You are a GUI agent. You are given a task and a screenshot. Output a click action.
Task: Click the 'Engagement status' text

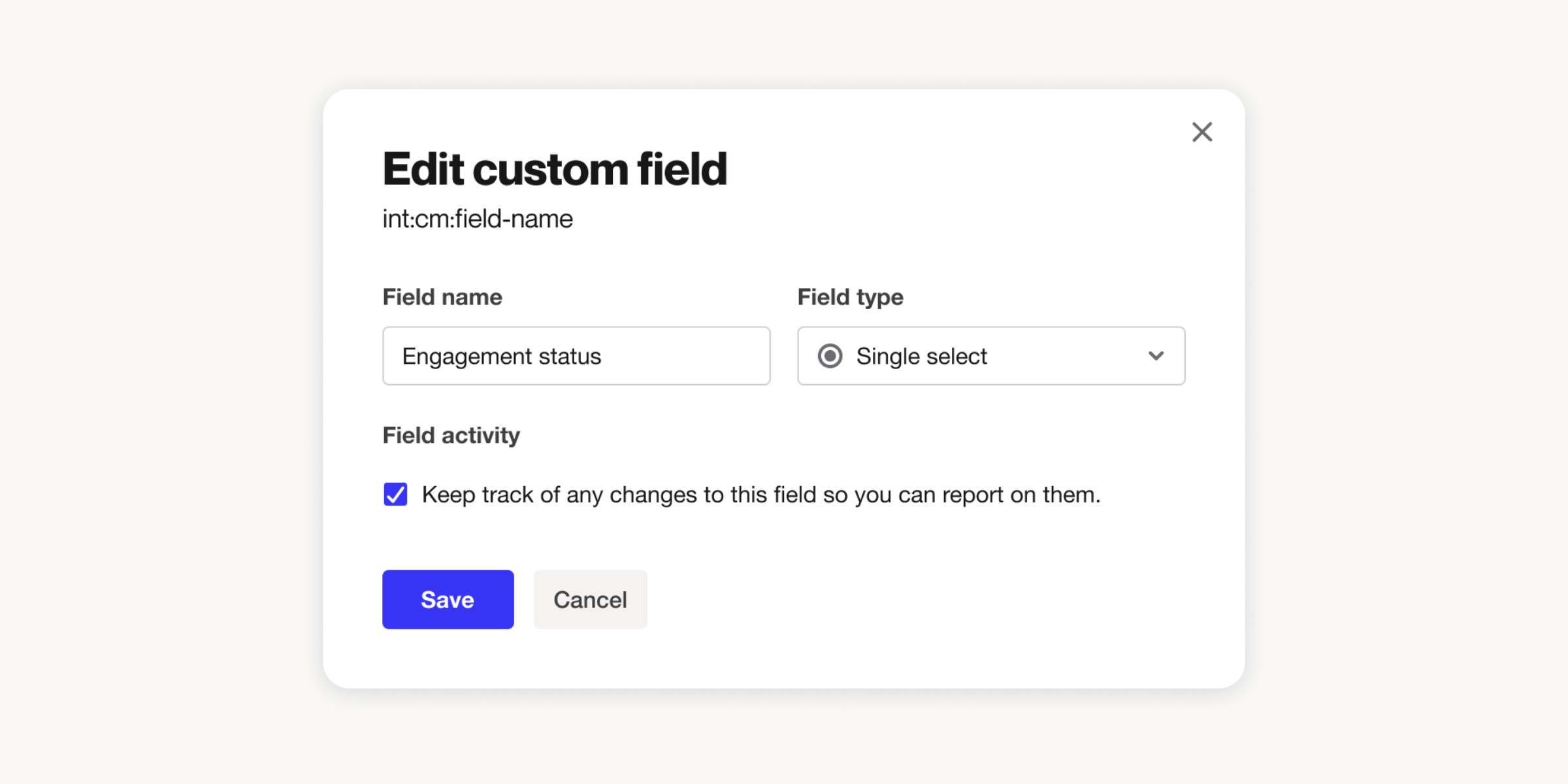[x=501, y=357]
